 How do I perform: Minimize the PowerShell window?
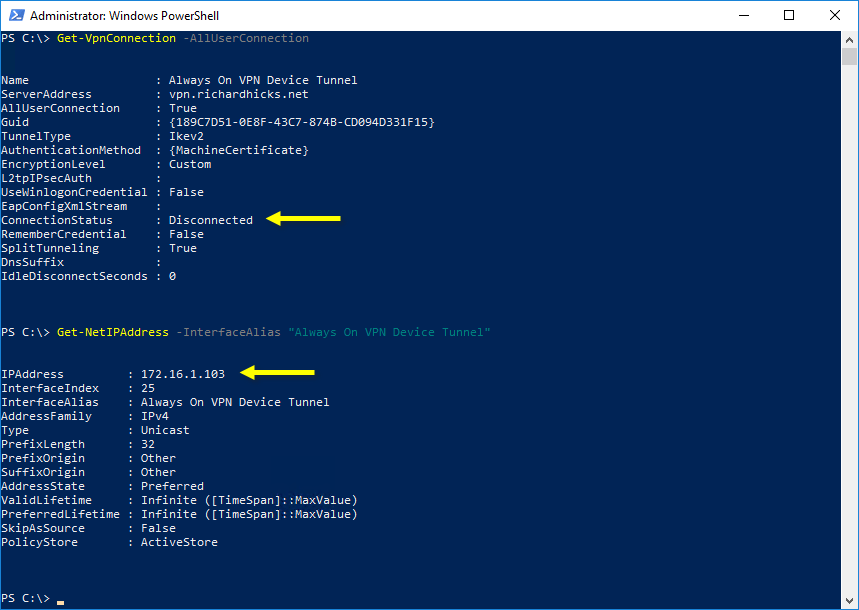click(x=743, y=15)
